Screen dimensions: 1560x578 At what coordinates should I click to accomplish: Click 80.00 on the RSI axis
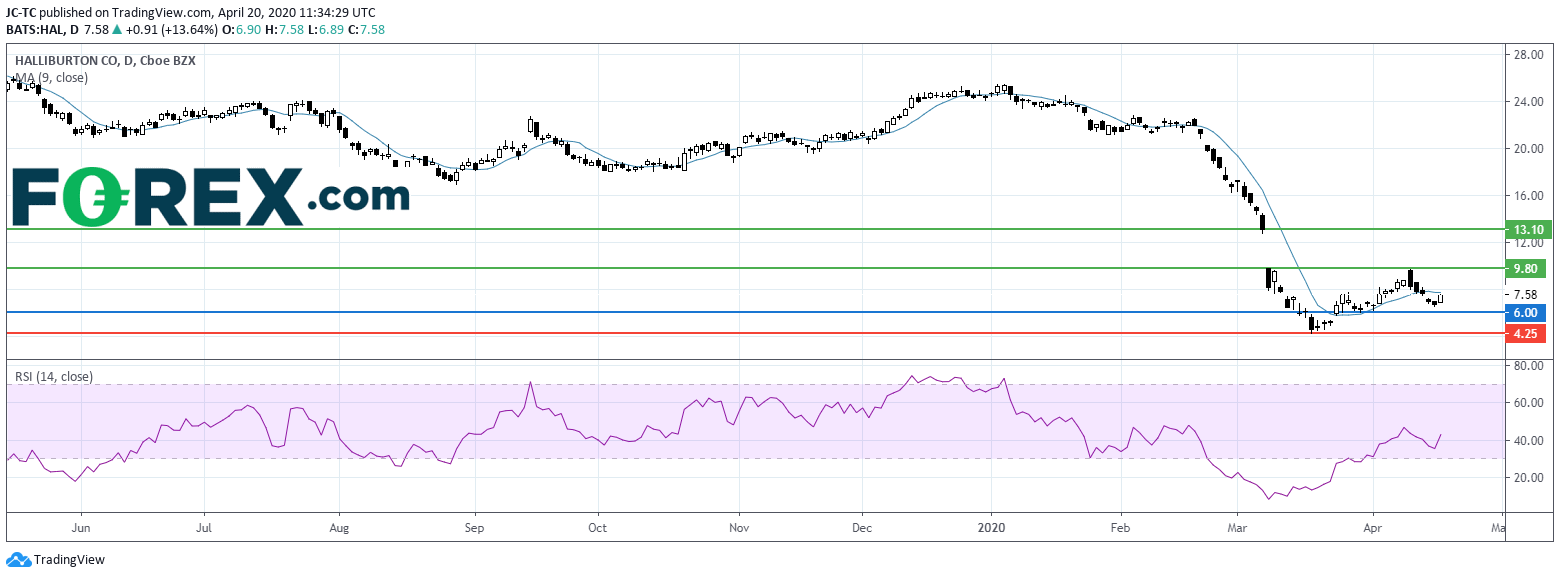(x=1528, y=366)
